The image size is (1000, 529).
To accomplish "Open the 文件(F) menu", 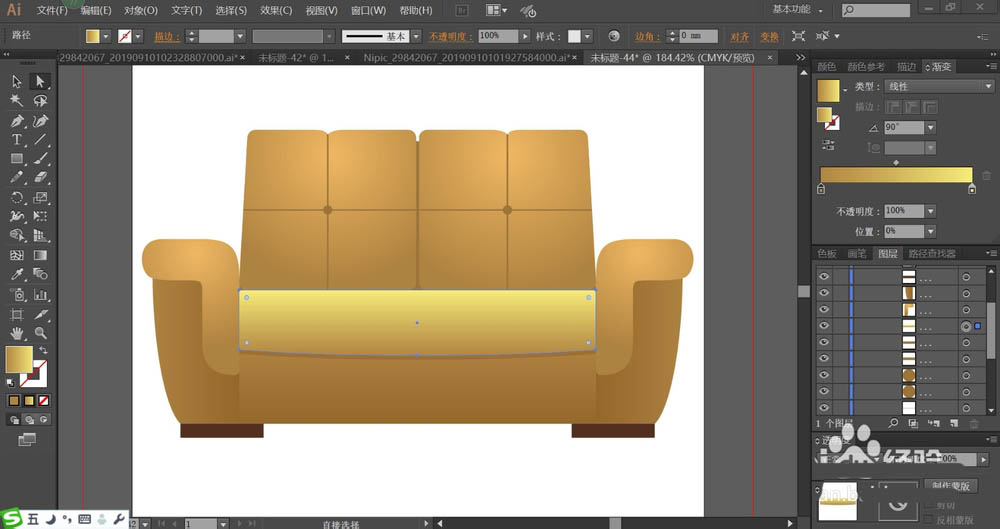I will (x=52, y=10).
